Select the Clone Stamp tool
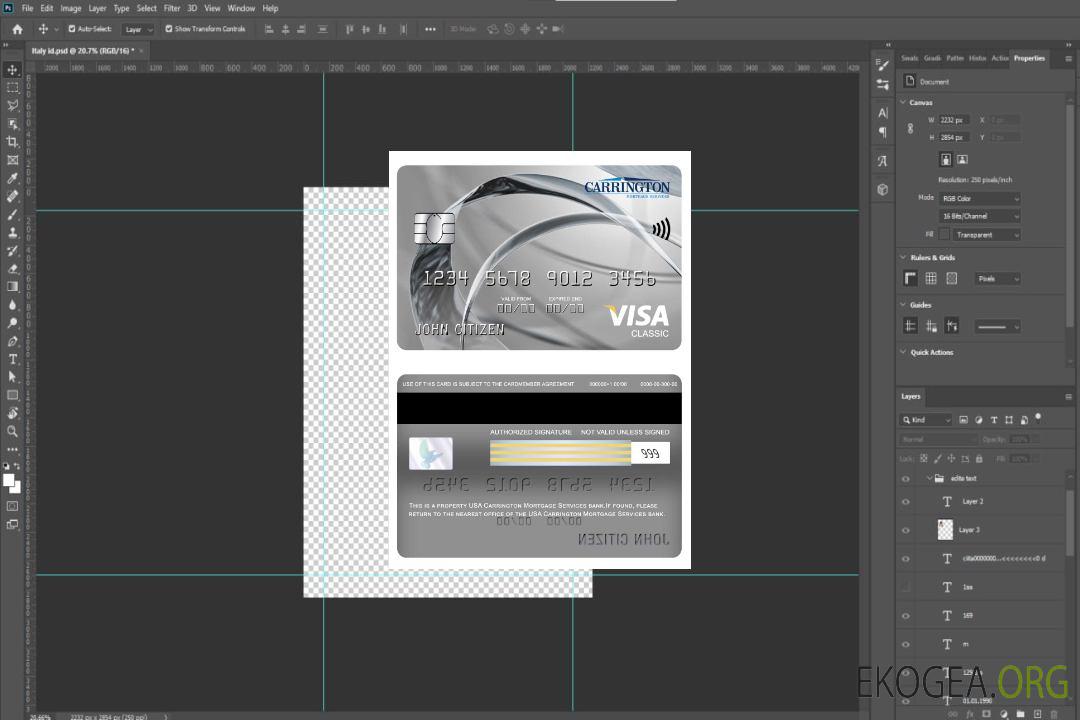 (x=12, y=232)
